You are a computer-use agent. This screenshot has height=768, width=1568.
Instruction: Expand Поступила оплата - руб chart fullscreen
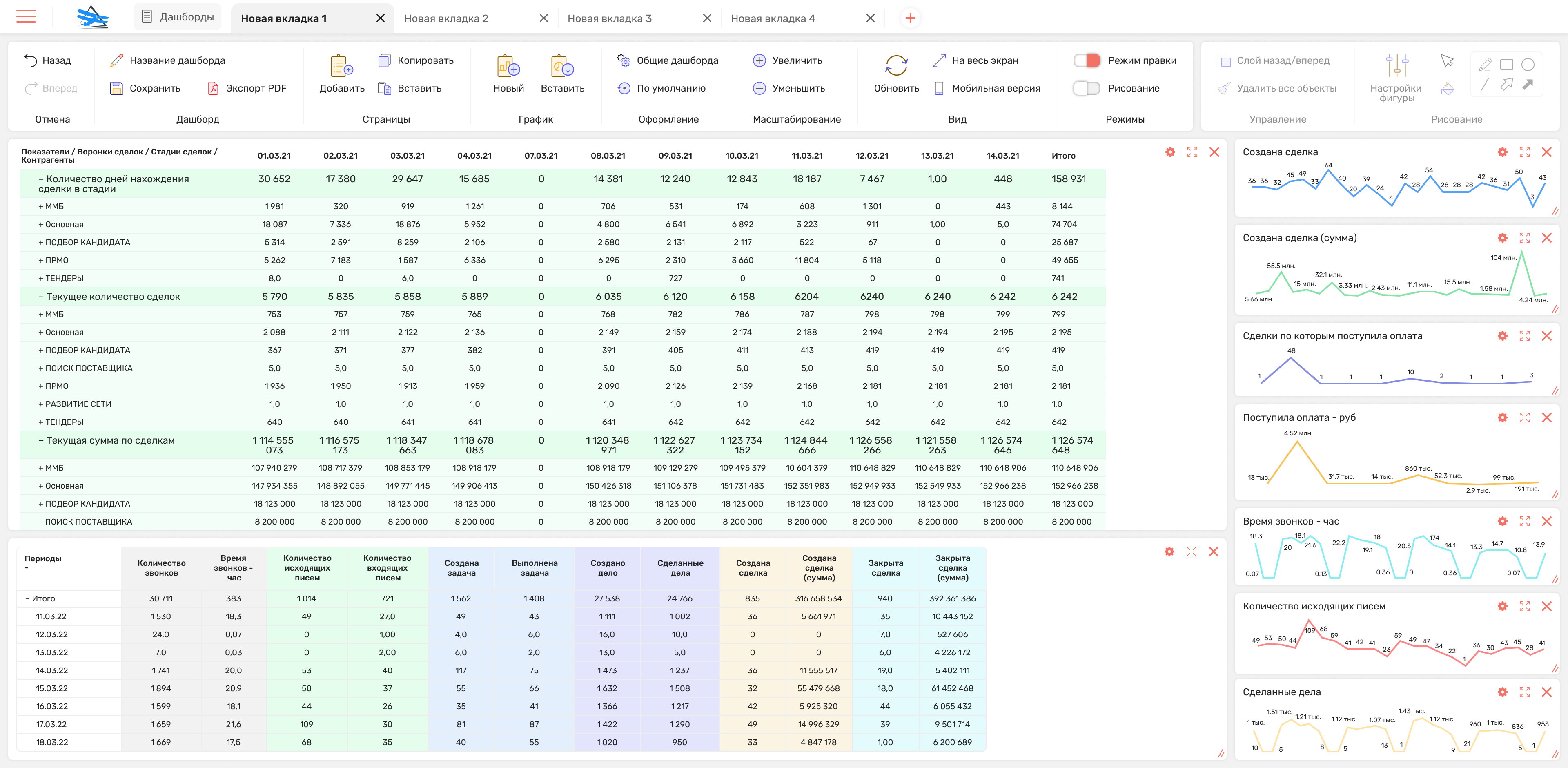point(1524,418)
